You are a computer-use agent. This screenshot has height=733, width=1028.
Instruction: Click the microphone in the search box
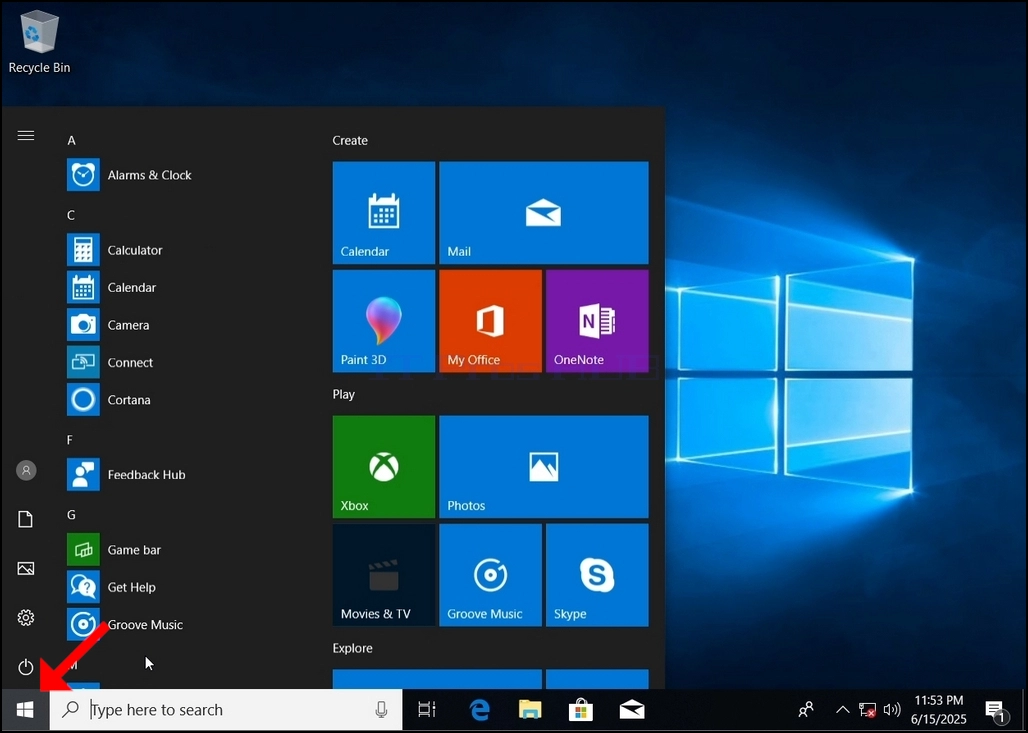[x=381, y=709]
